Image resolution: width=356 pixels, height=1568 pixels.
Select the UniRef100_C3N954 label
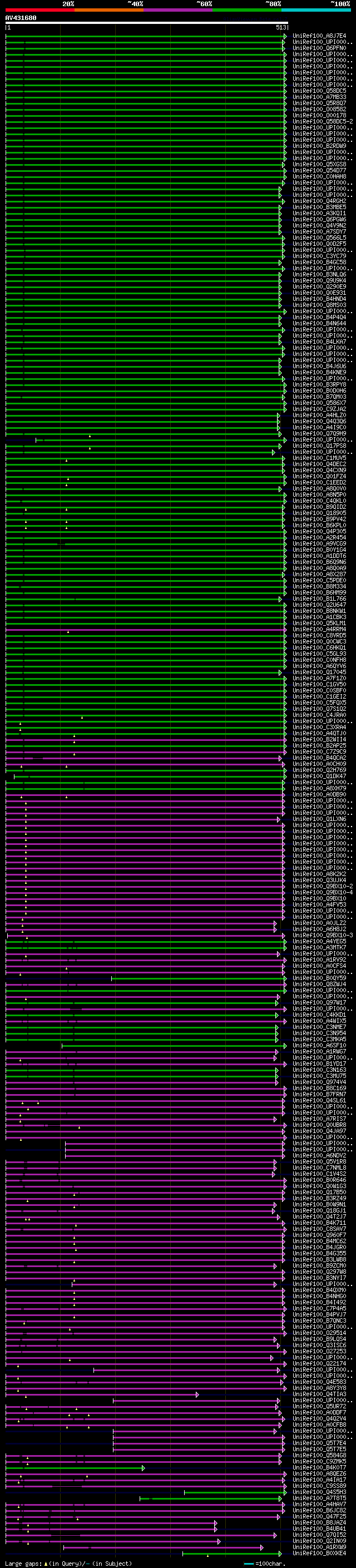pyautogui.click(x=319, y=1033)
